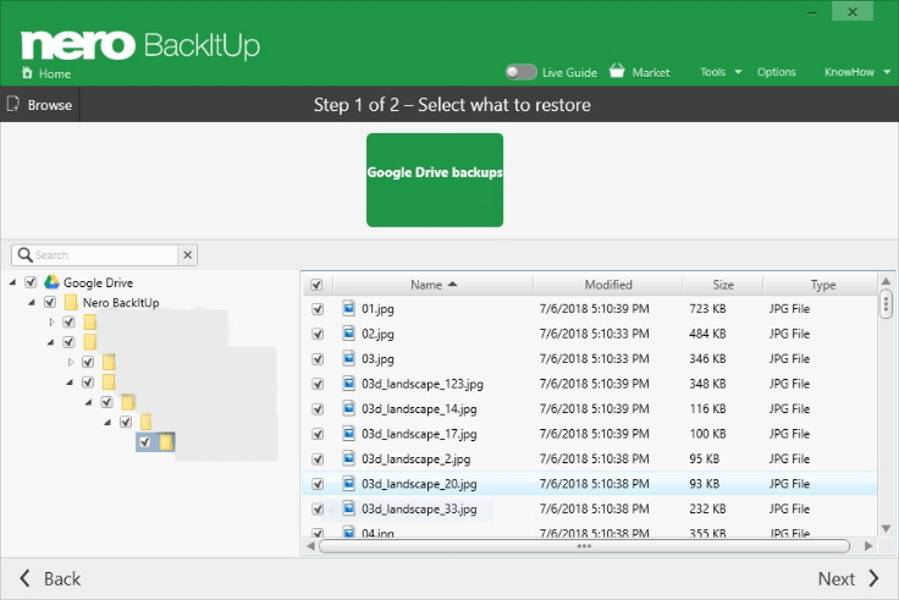Click the Options menu item
Image resolution: width=899 pixels, height=600 pixels.
pyautogui.click(x=776, y=72)
